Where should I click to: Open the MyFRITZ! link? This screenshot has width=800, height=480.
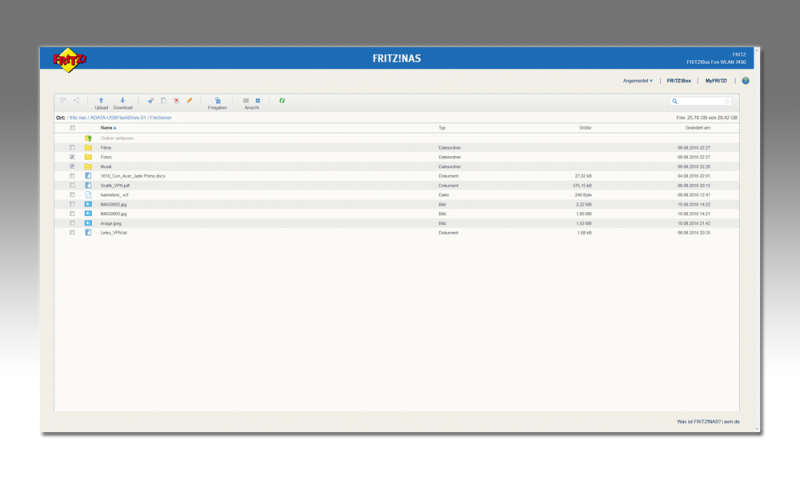click(x=716, y=81)
